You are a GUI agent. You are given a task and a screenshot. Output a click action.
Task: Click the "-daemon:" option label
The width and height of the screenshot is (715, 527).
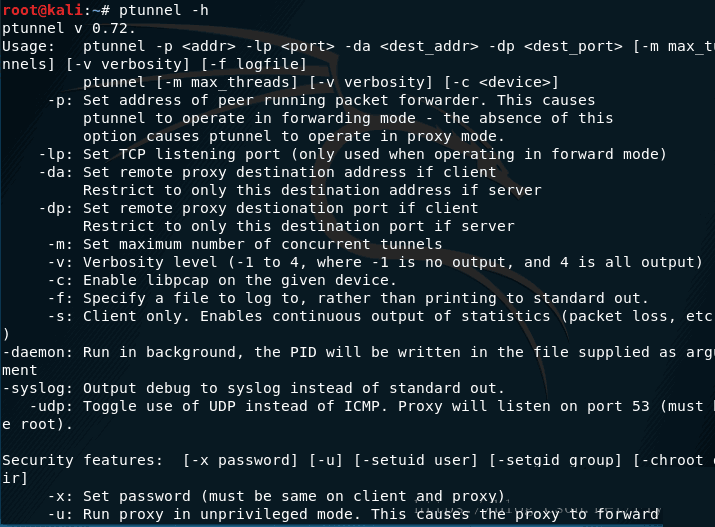37,352
